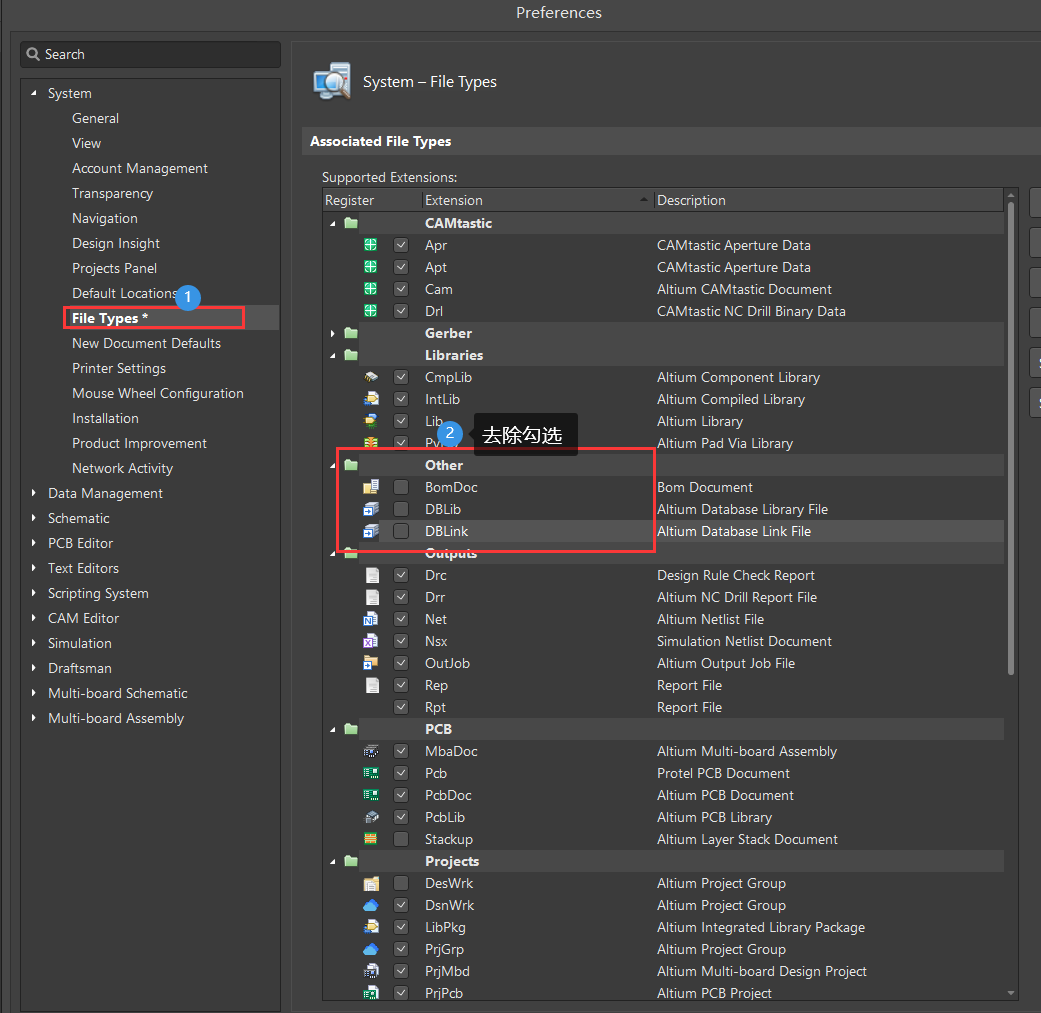This screenshot has height=1013, width=1041.
Task: Click the PcbDoc Altium PCB document icon
Action: (372, 795)
